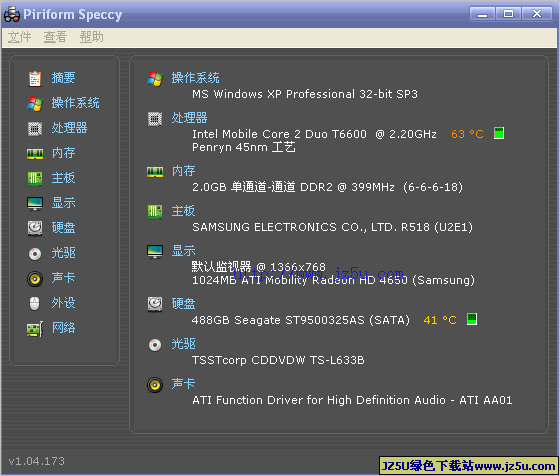Click the 摘要 clipboard icon in sidebar
The height and width of the screenshot is (476, 560).
click(x=35, y=79)
